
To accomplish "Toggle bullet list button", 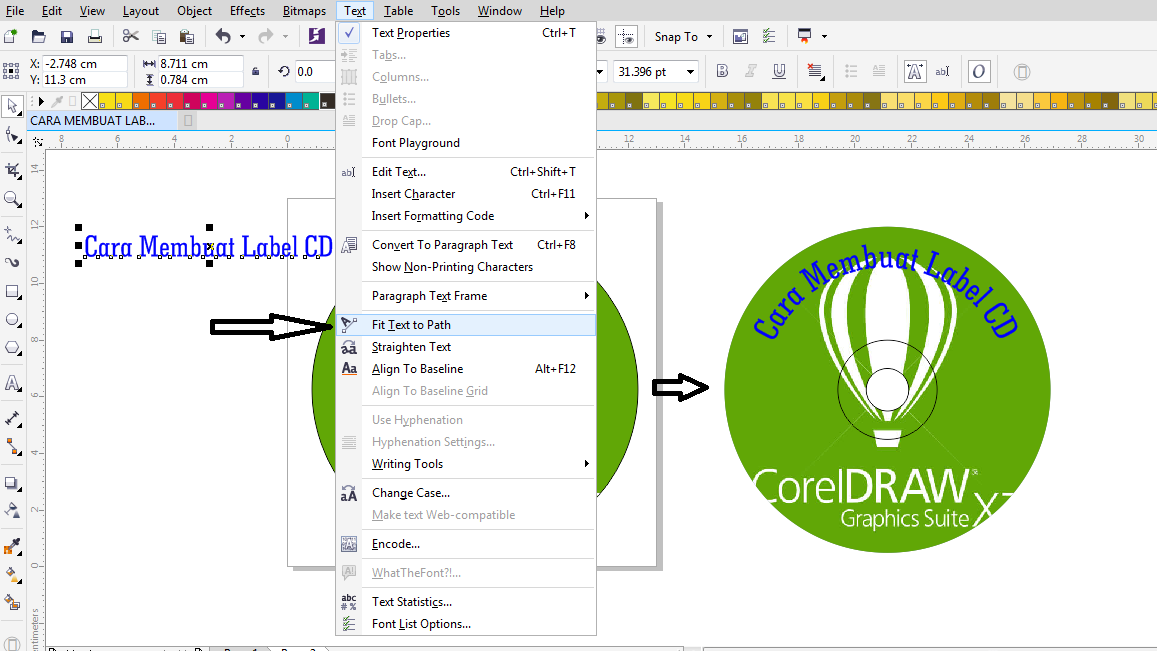I will [x=851, y=72].
